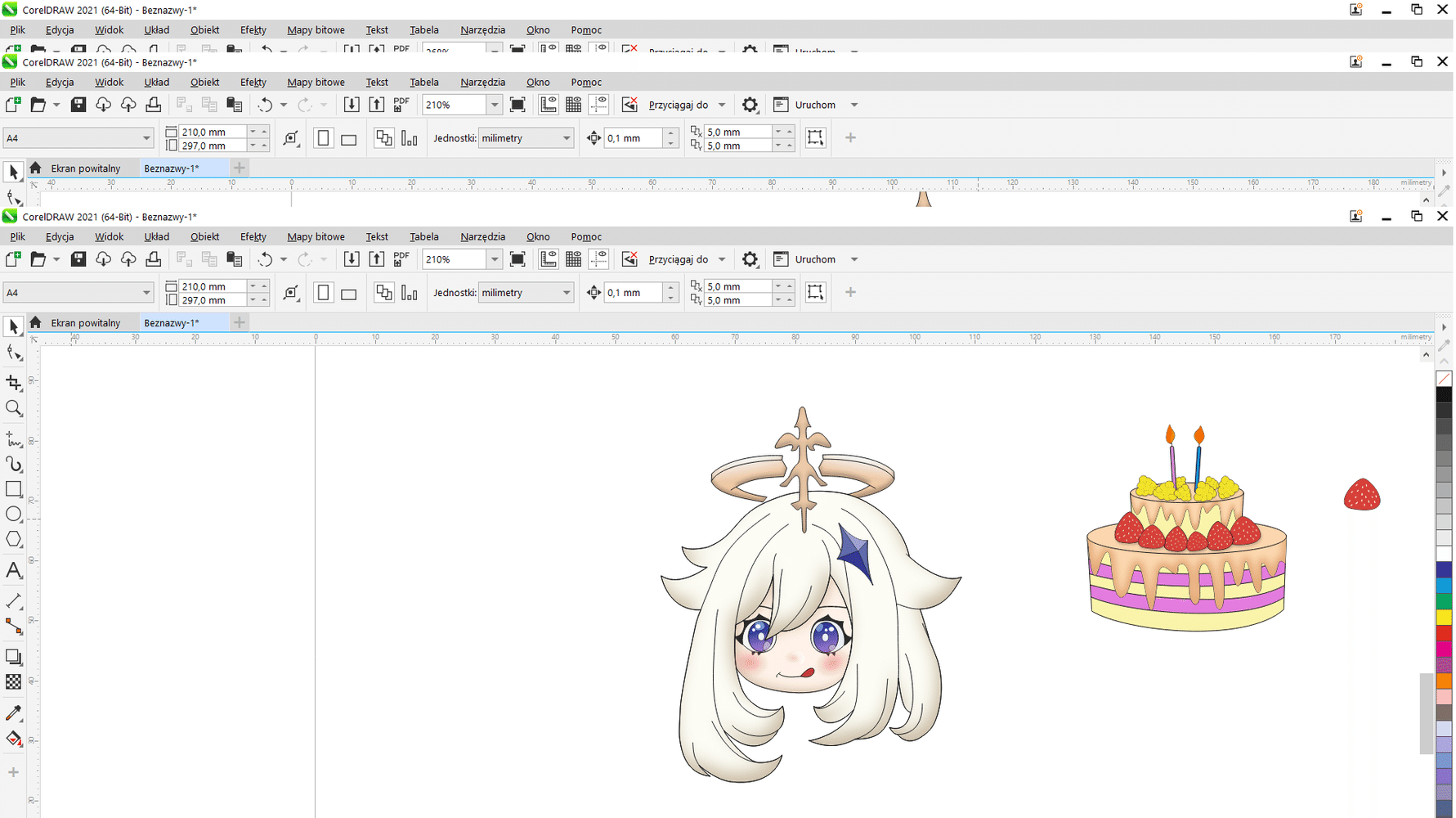Open the Options settings gear
1456x818 pixels.
[x=750, y=258]
